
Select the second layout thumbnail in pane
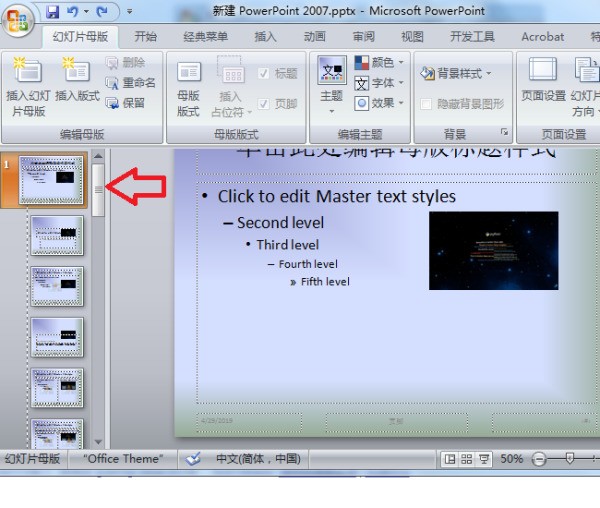tap(57, 235)
